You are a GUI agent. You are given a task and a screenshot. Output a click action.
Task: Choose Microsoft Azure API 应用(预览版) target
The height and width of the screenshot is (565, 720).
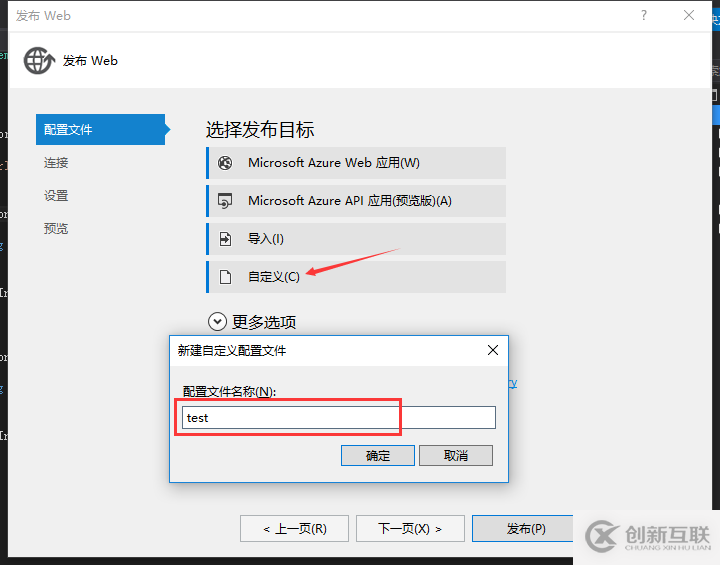(356, 201)
